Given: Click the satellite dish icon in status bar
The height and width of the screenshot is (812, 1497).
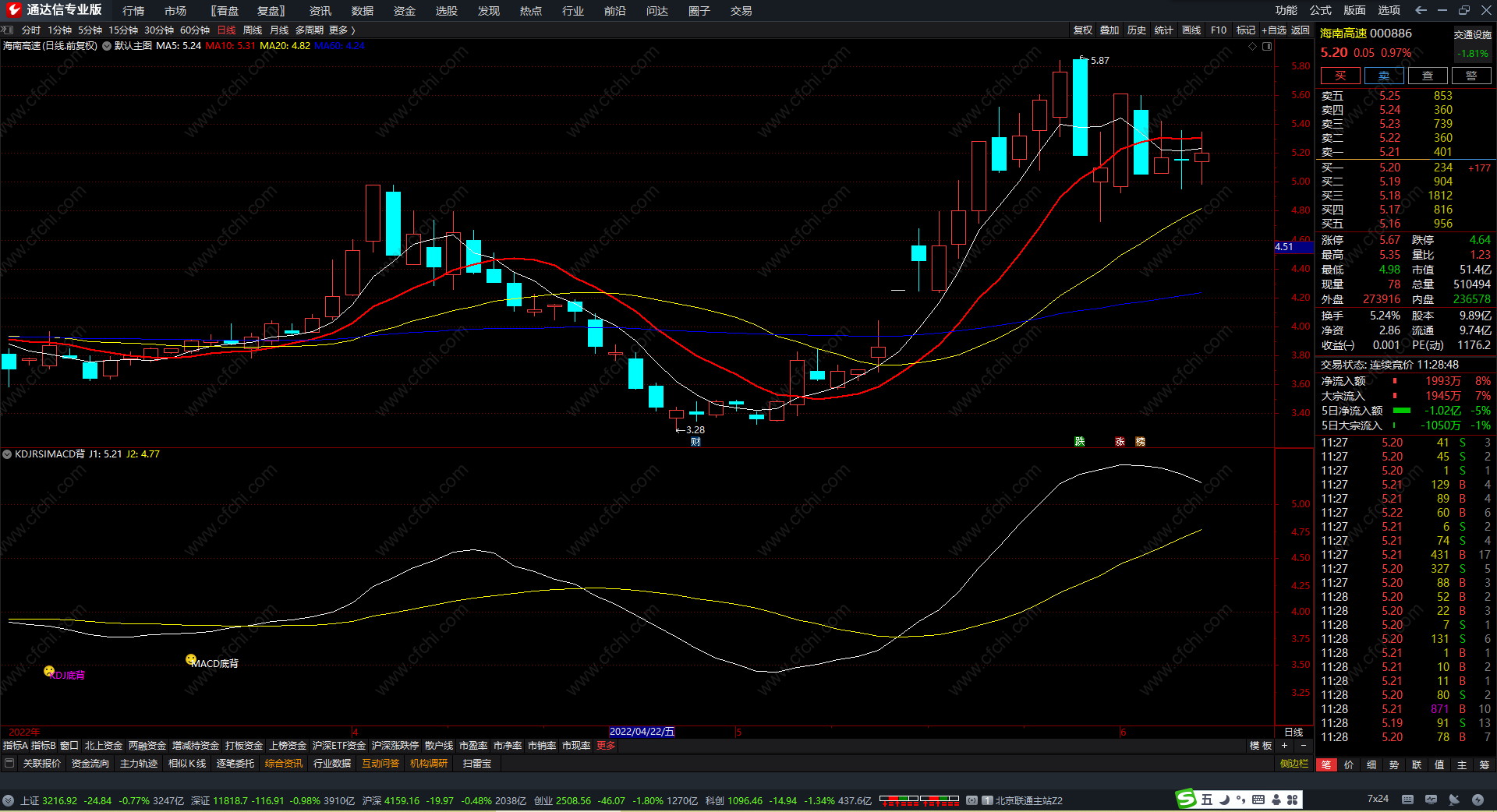Looking at the screenshot, I should click(x=1454, y=800).
